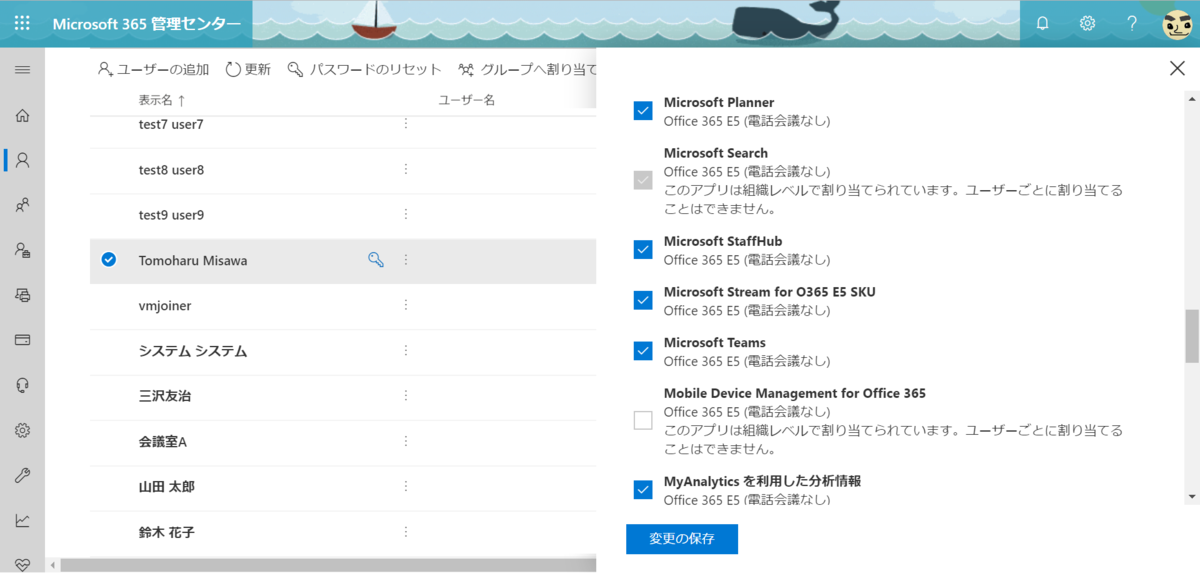Open more options for test9 user9
Screen dimensions: 1200x573
tap(406, 214)
